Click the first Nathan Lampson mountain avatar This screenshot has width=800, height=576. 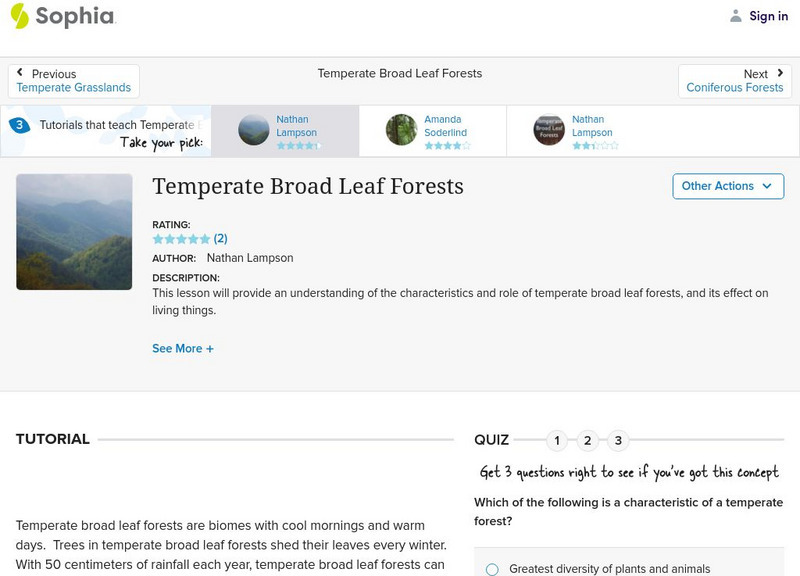(254, 130)
